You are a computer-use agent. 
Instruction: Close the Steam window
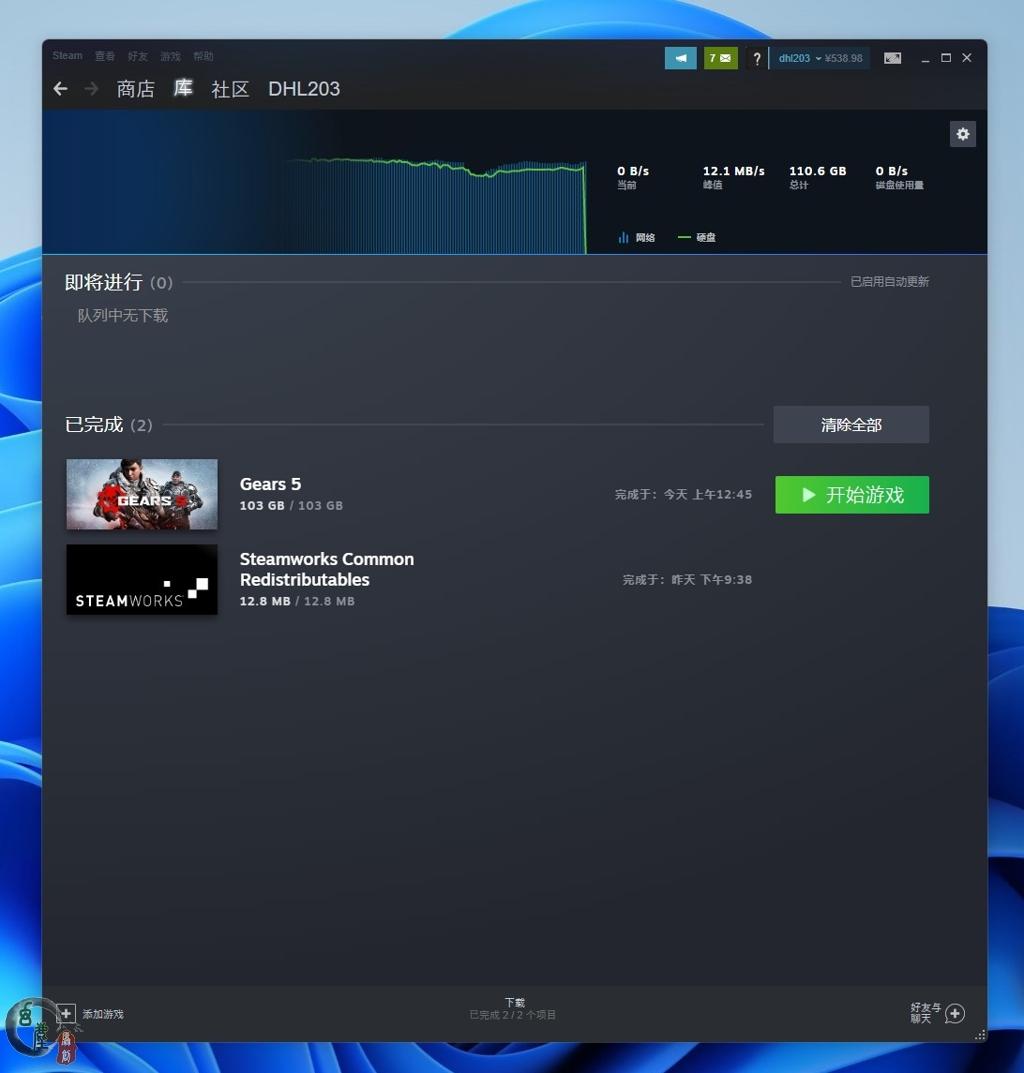967,57
